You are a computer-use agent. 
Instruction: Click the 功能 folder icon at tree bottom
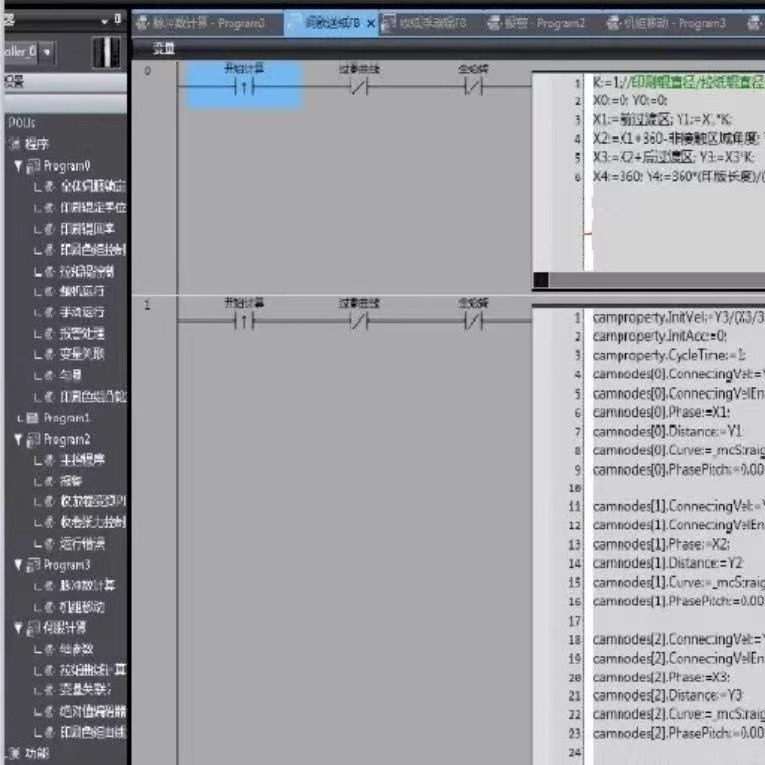[15, 753]
